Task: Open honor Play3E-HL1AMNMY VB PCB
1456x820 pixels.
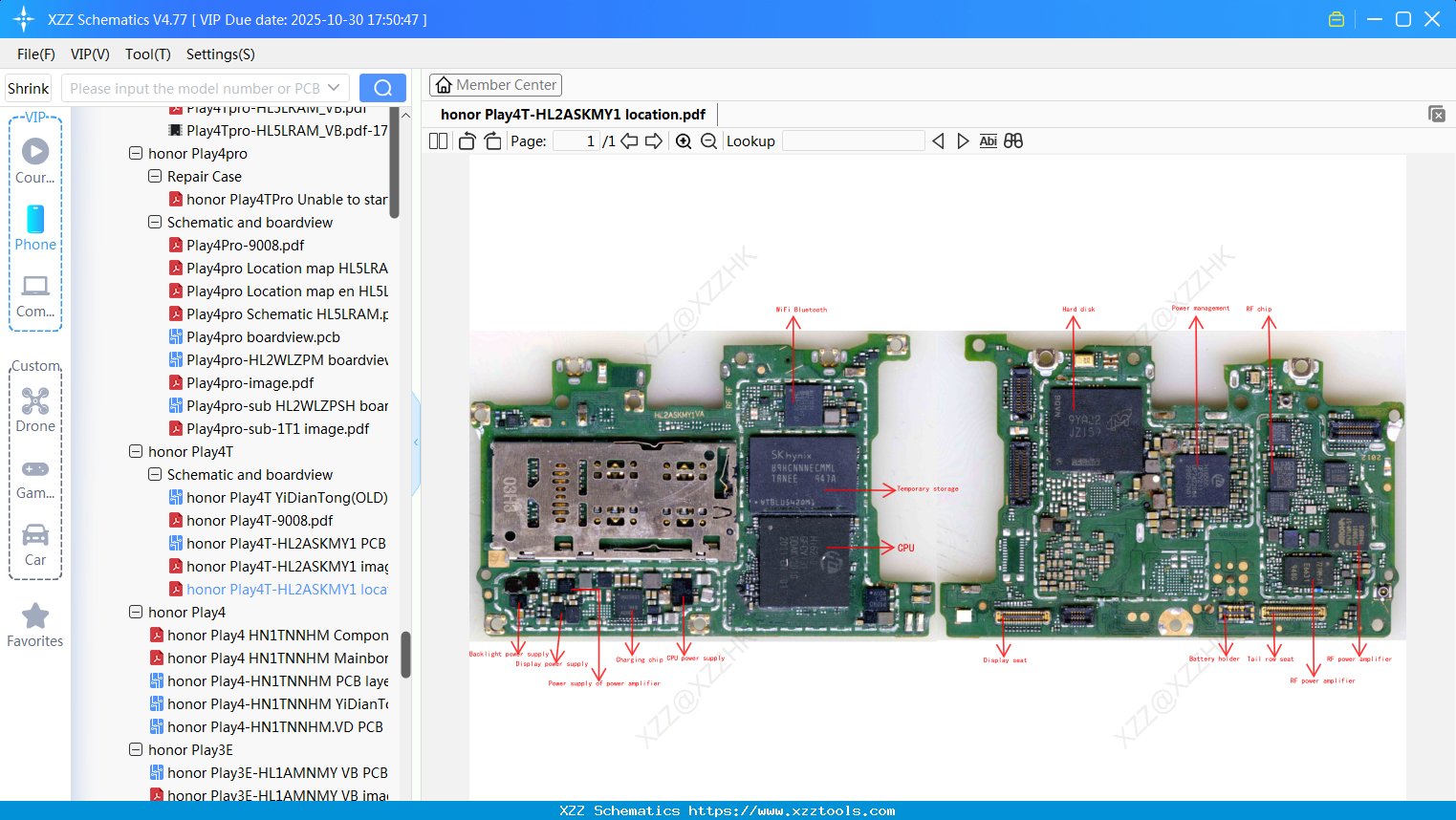Action: click(269, 772)
